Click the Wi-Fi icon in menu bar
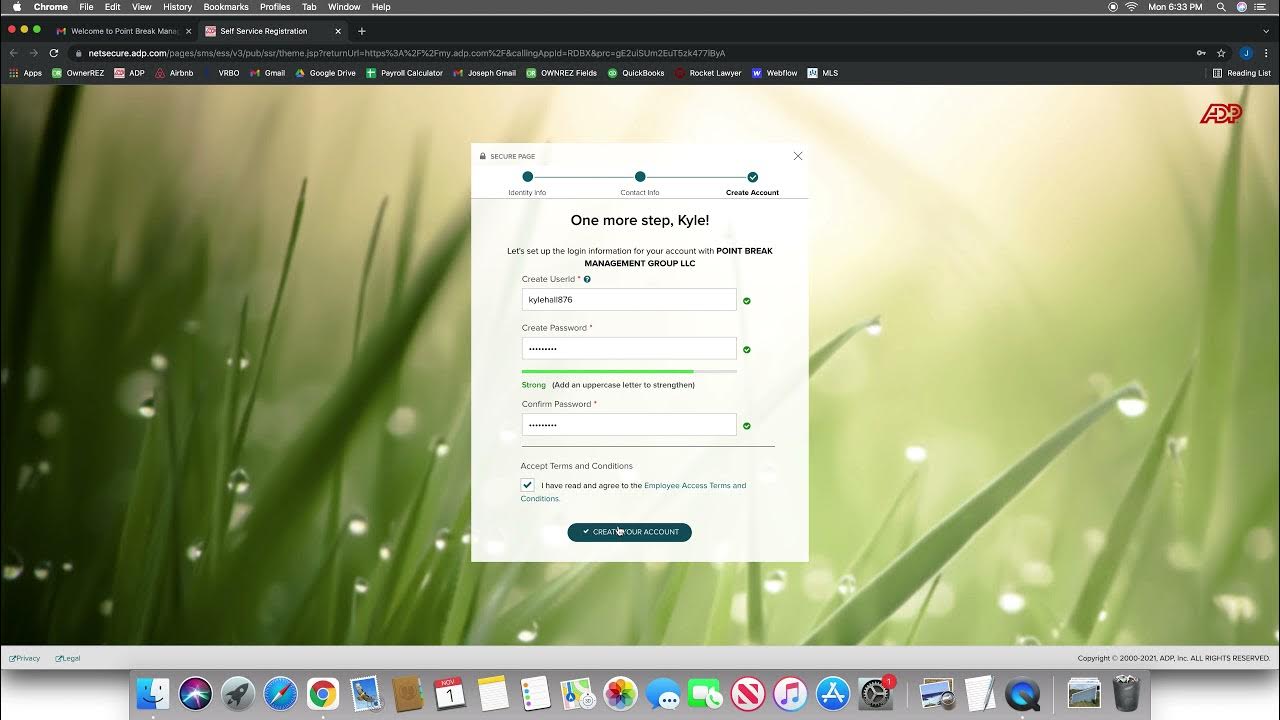The width and height of the screenshot is (1280, 720). click(x=1131, y=7)
